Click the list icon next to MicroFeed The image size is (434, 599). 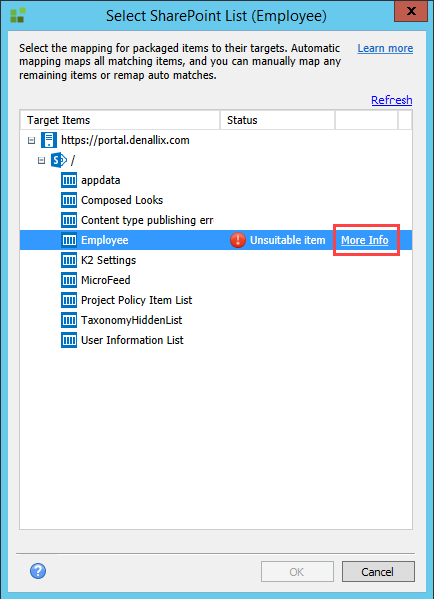point(69,280)
